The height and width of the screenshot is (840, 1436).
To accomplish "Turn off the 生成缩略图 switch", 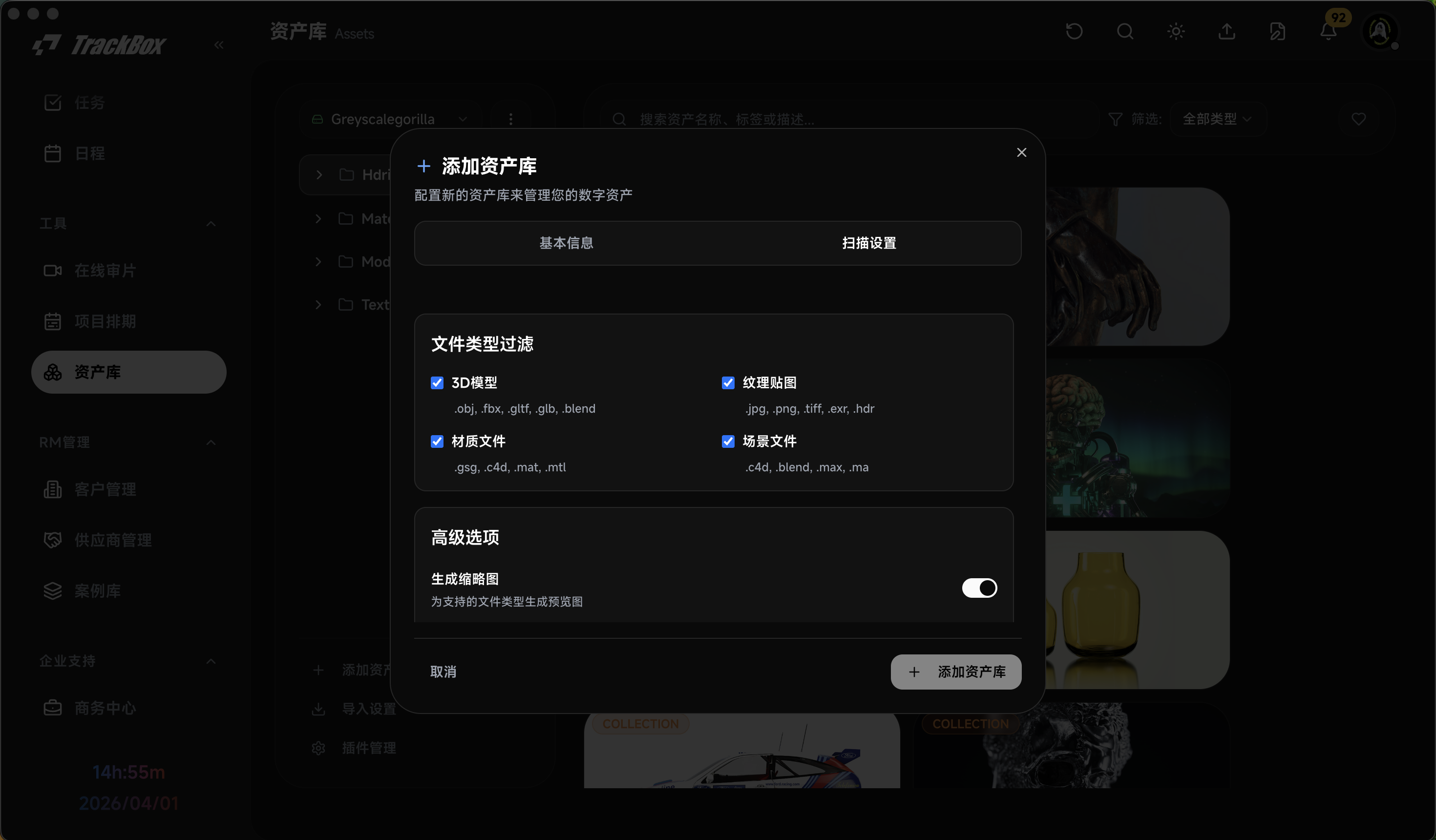I will (979, 588).
